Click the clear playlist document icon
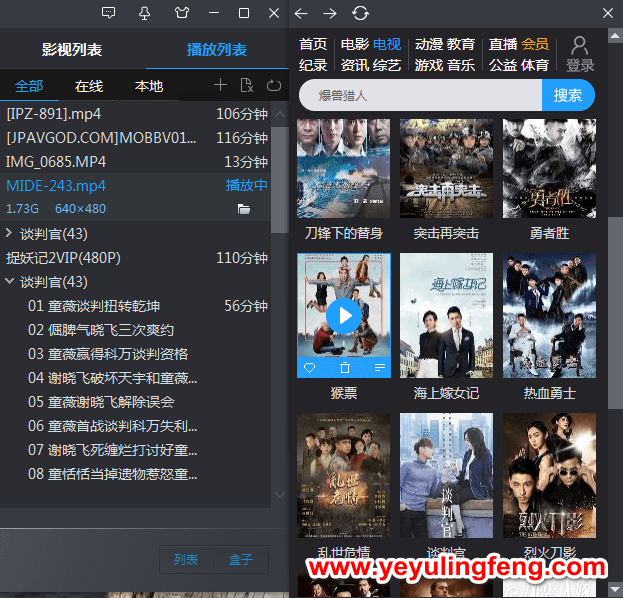Image resolution: width=623 pixels, height=598 pixels. [x=246, y=85]
